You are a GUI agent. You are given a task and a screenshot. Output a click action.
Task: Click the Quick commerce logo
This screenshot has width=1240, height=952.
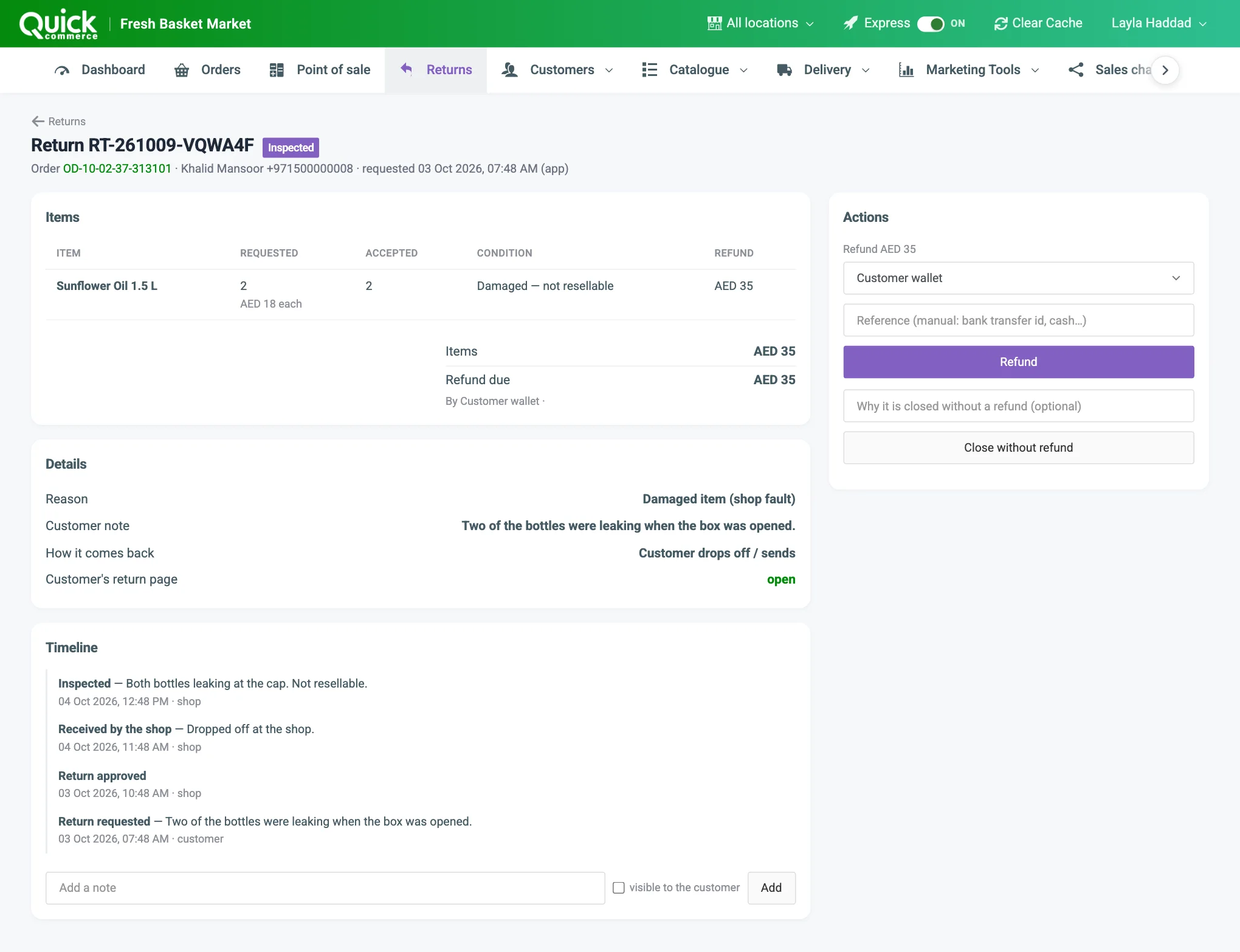tap(58, 24)
